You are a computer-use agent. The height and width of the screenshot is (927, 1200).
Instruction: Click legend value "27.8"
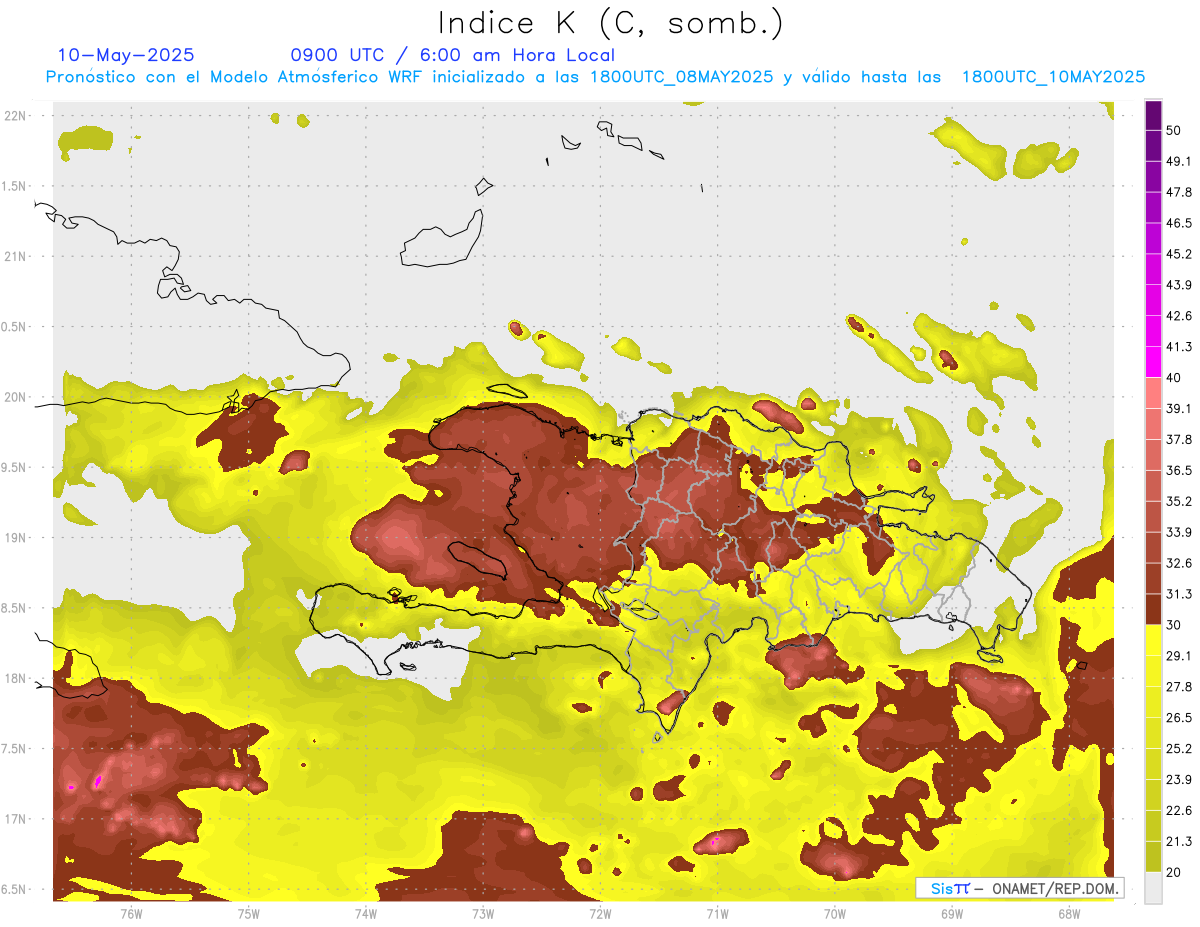tap(1179, 687)
